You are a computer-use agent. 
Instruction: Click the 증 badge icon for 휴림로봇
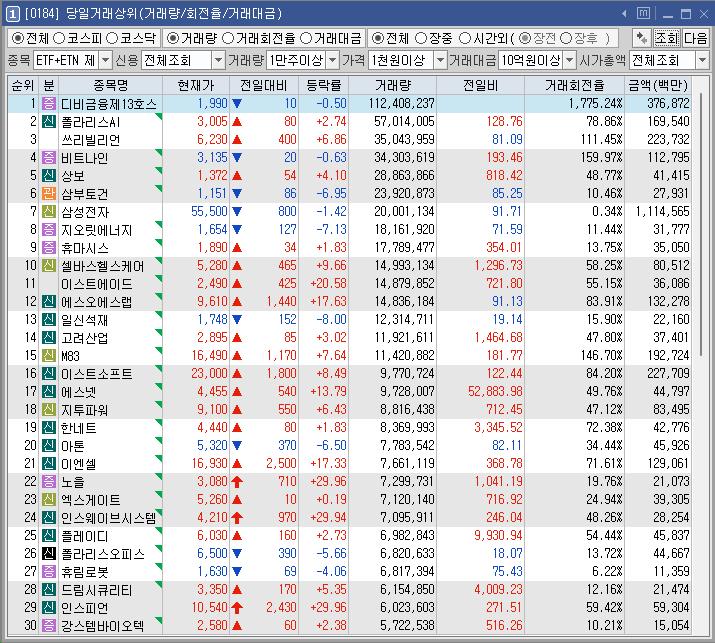49,571
